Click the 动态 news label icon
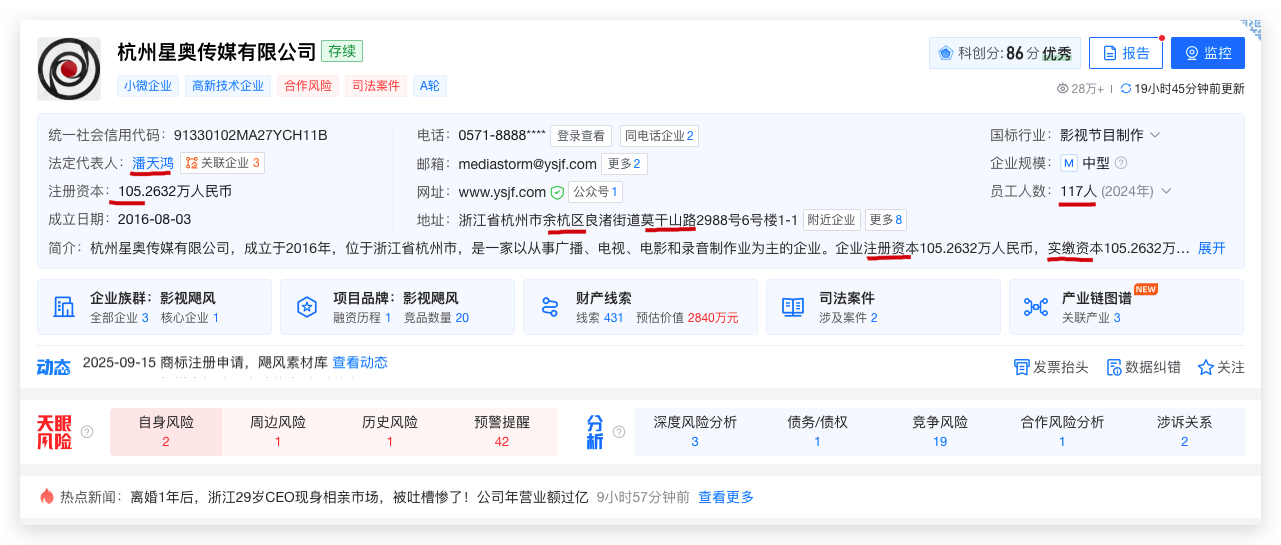The width and height of the screenshot is (1281, 545). tap(54, 367)
